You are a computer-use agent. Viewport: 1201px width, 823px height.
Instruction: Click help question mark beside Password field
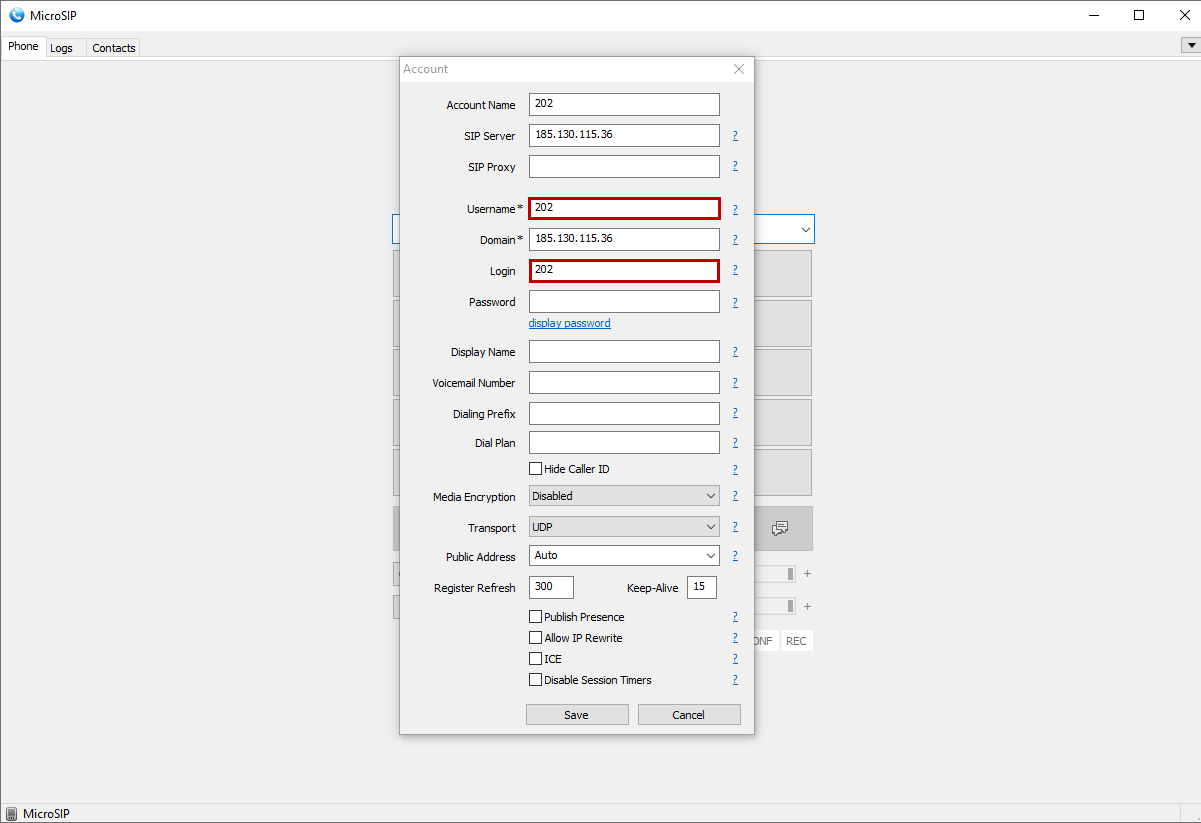735,302
